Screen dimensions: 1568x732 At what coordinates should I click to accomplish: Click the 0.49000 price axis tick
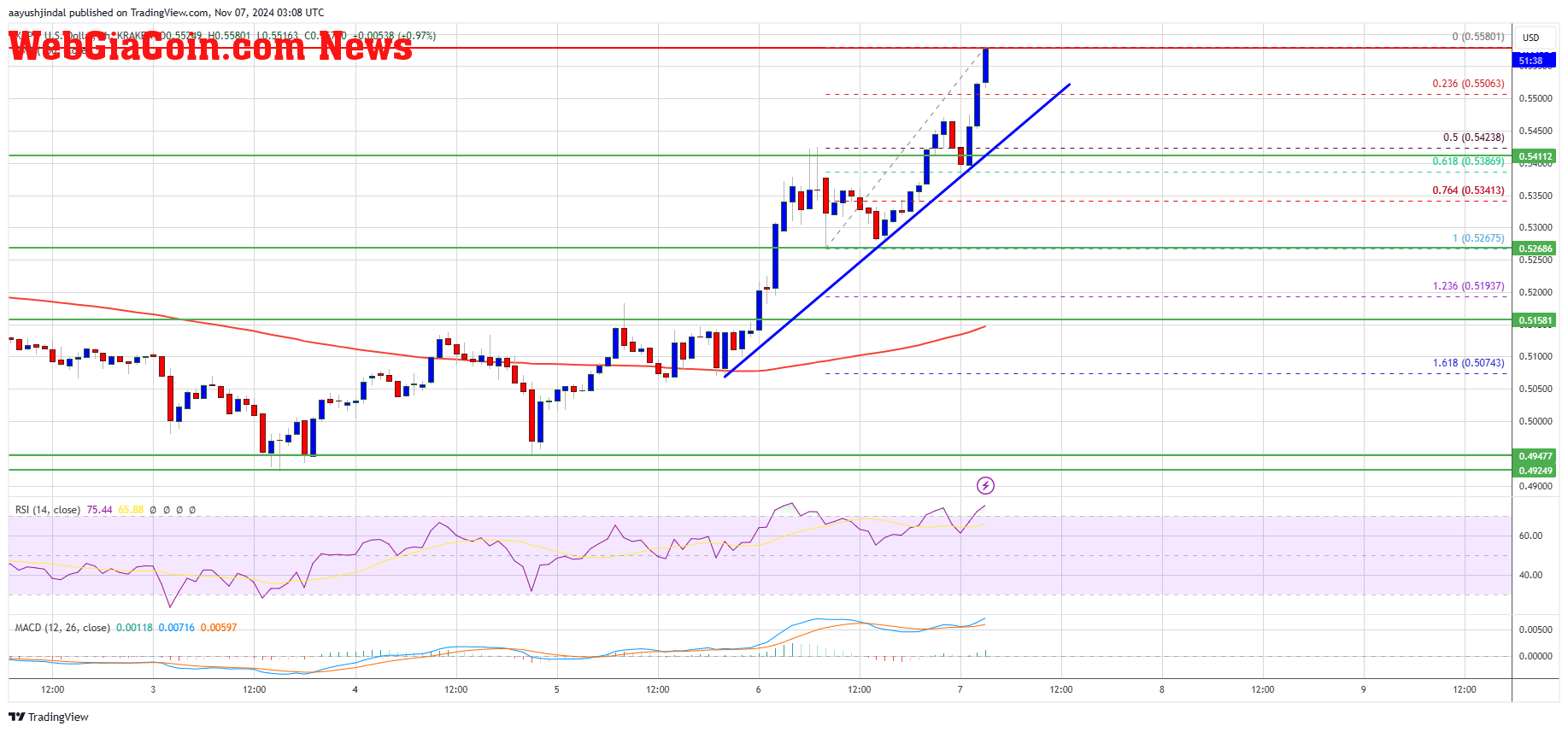[1536, 487]
